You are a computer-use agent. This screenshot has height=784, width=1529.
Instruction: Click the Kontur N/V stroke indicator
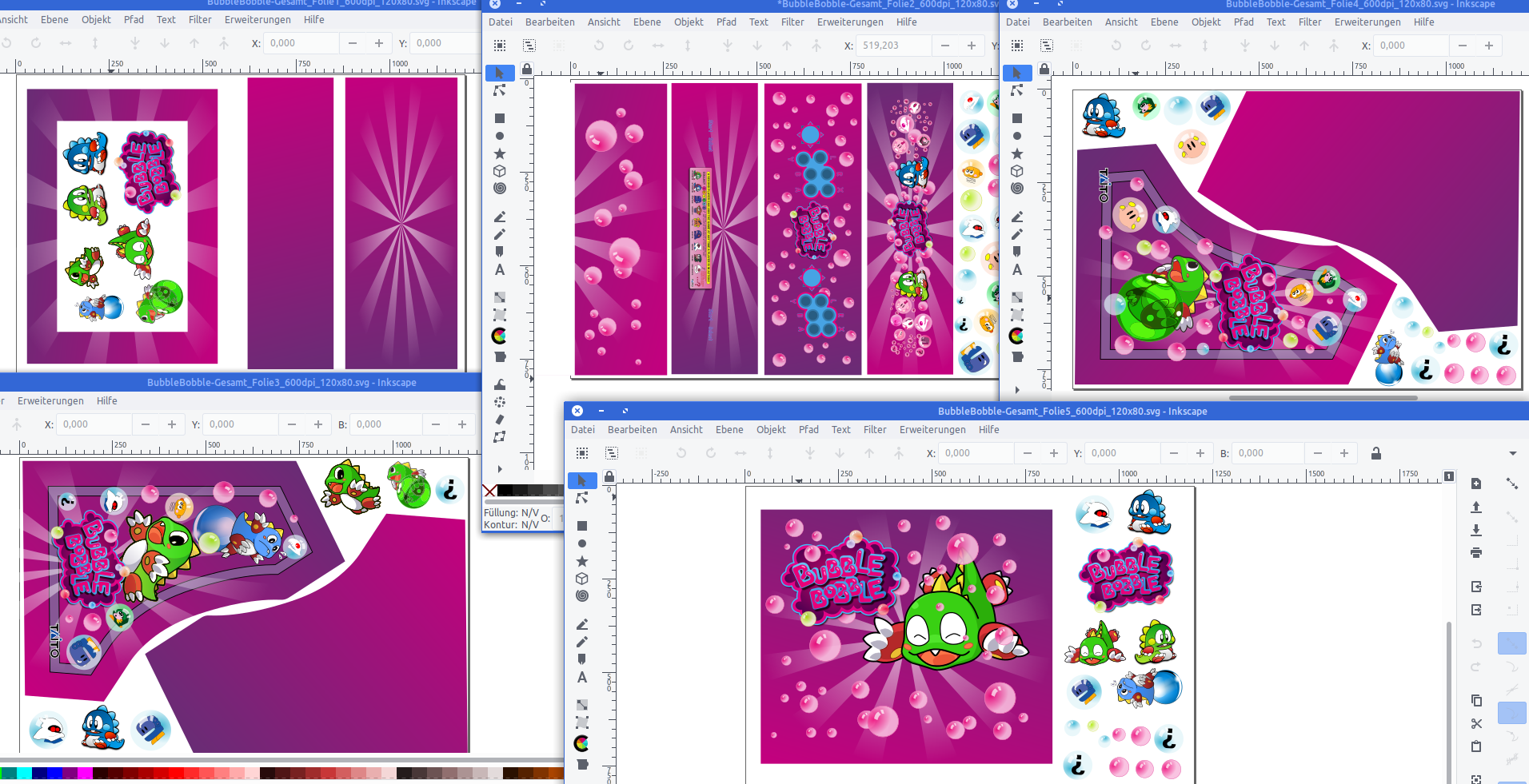point(511,524)
